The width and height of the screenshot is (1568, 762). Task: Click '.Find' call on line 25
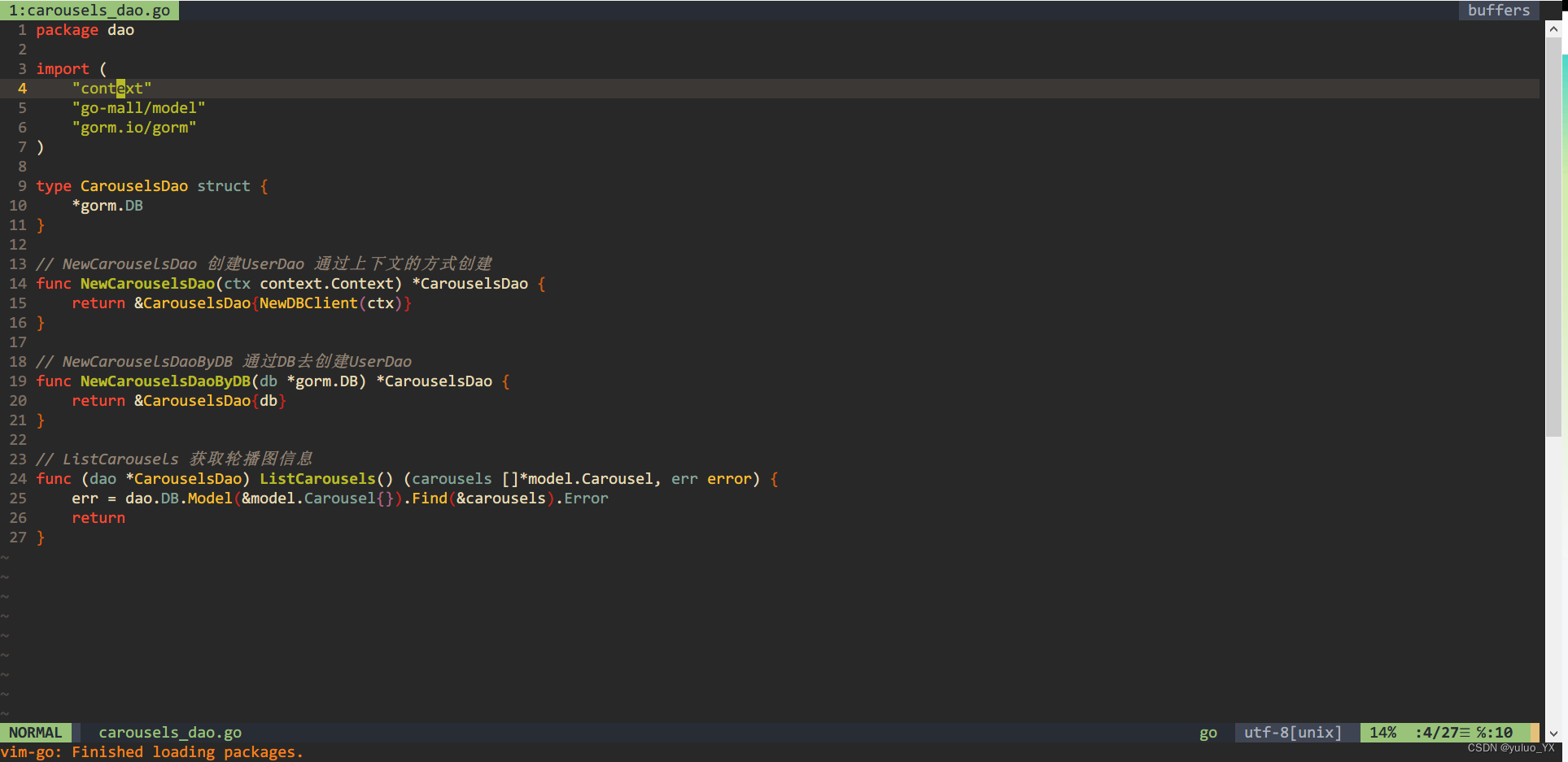click(x=425, y=499)
